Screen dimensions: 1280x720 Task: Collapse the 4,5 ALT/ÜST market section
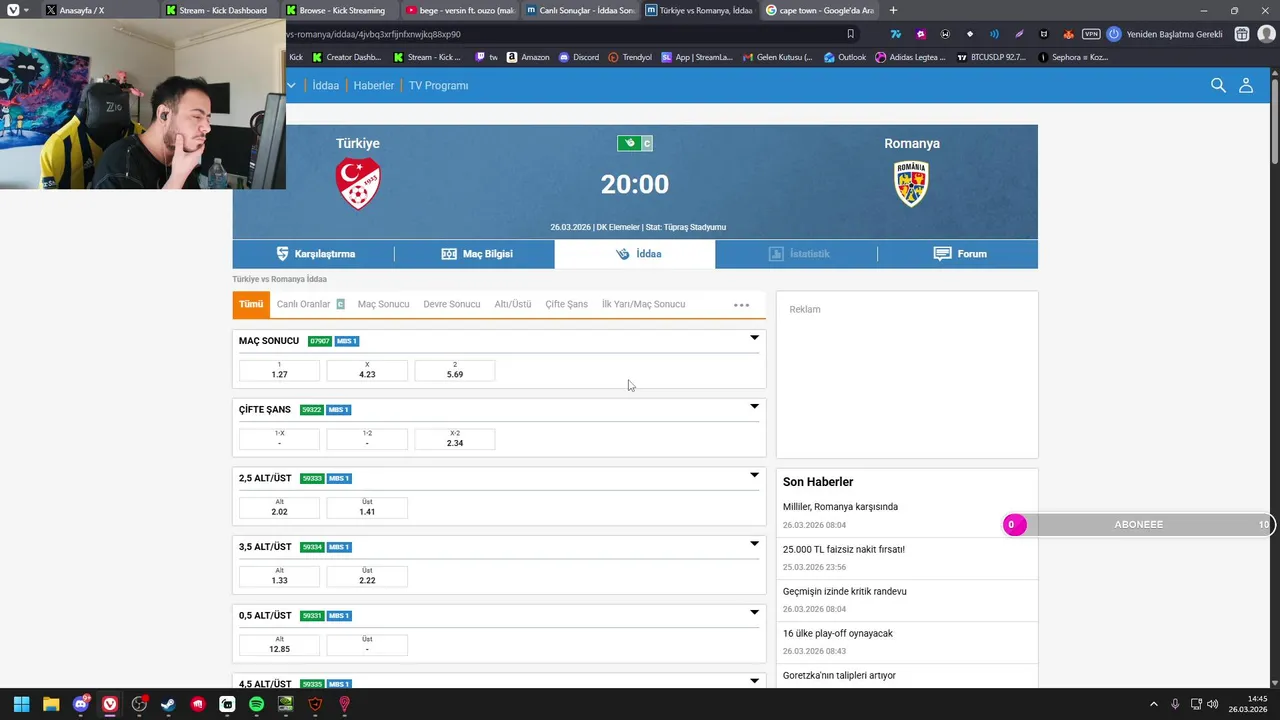[x=754, y=681]
